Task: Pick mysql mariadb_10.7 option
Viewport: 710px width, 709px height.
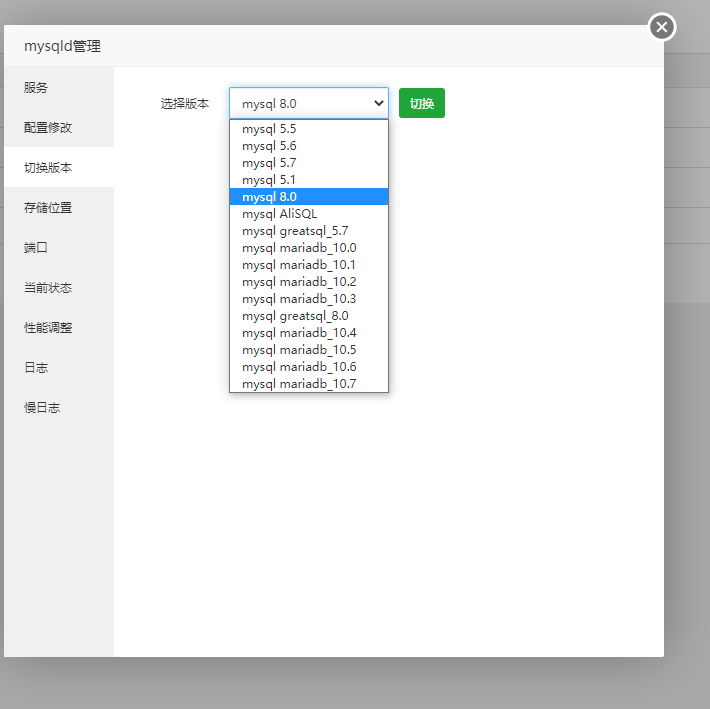Action: coord(309,383)
